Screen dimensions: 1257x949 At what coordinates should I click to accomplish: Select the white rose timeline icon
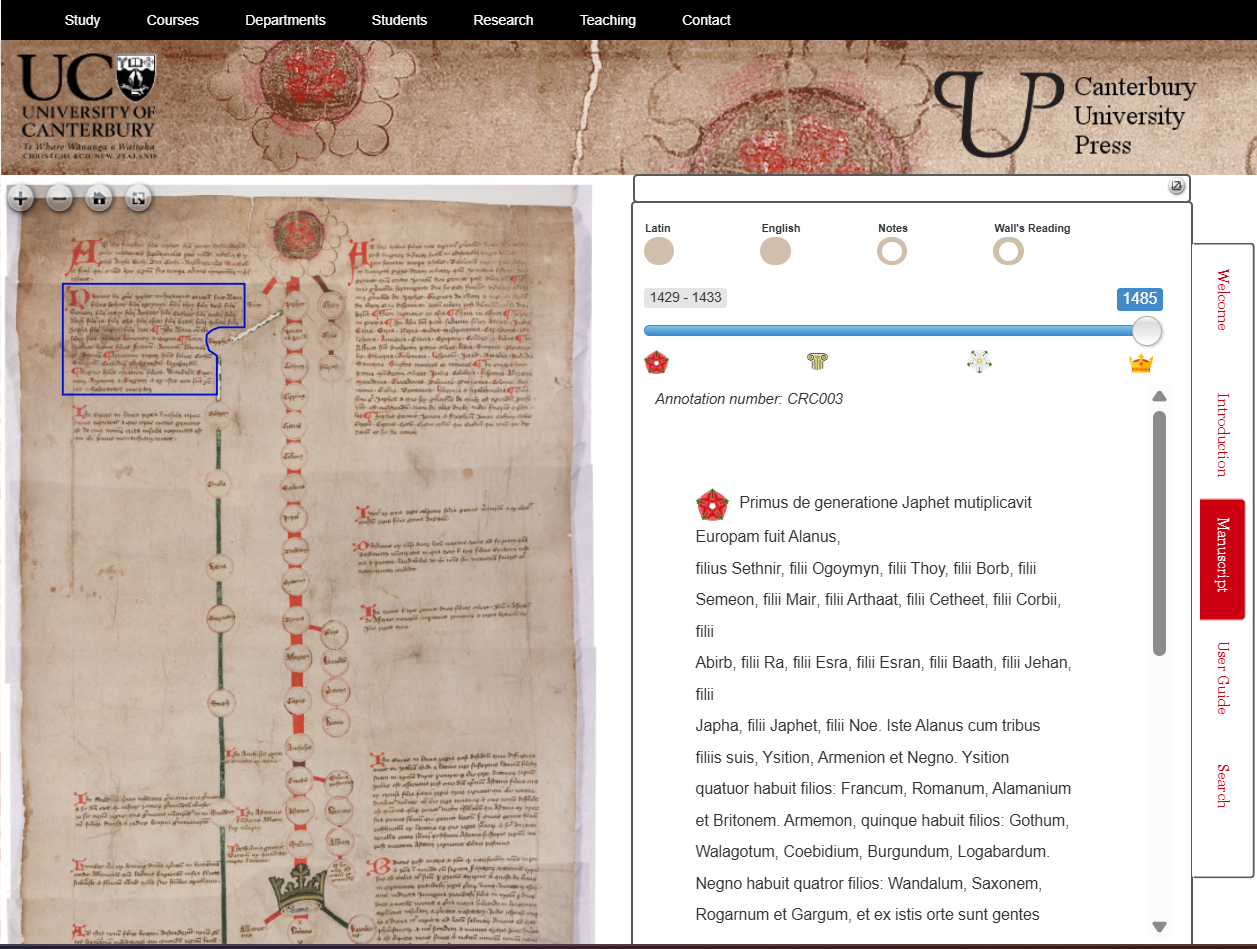coord(980,362)
